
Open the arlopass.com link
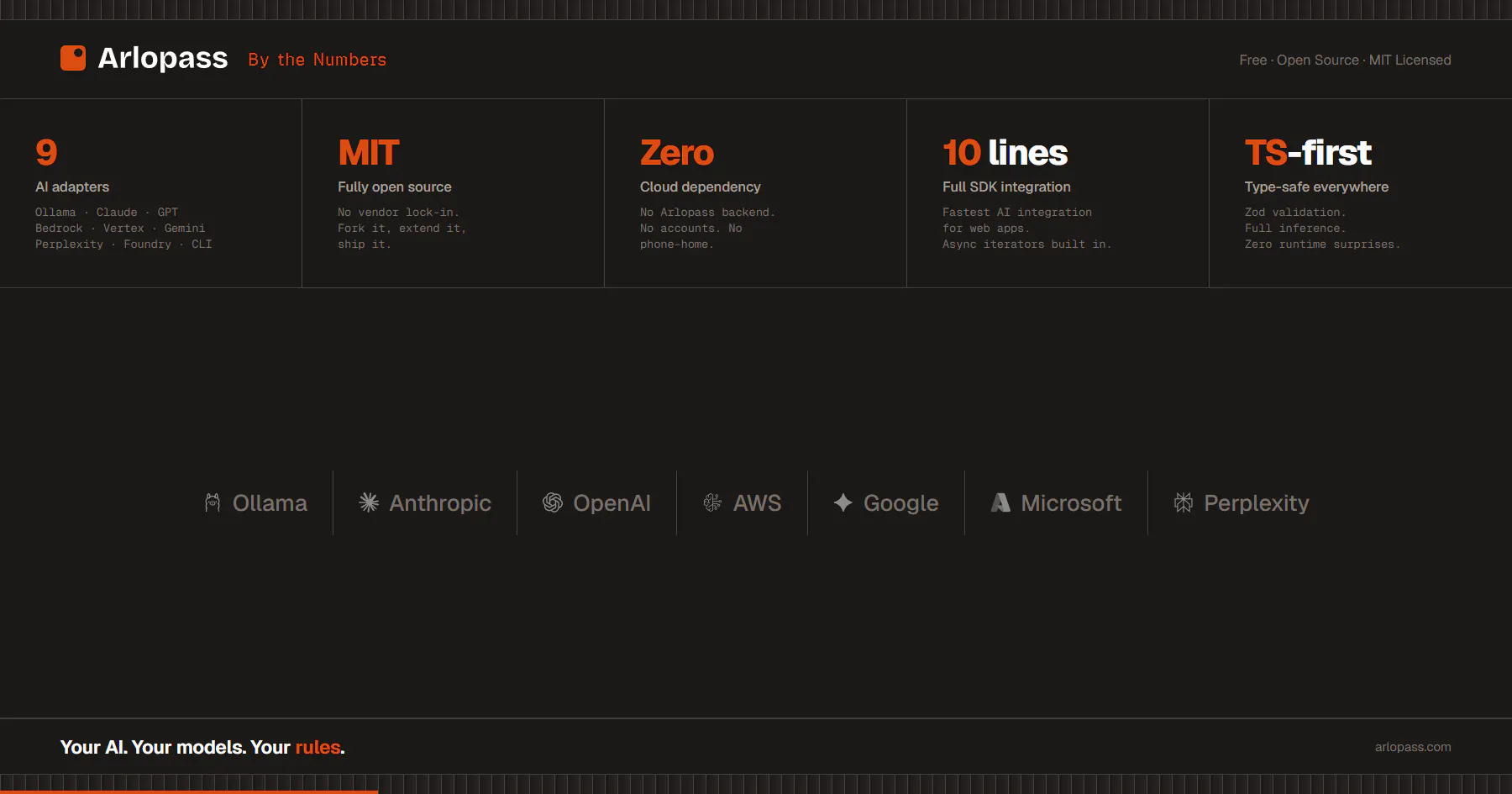coord(1413,747)
